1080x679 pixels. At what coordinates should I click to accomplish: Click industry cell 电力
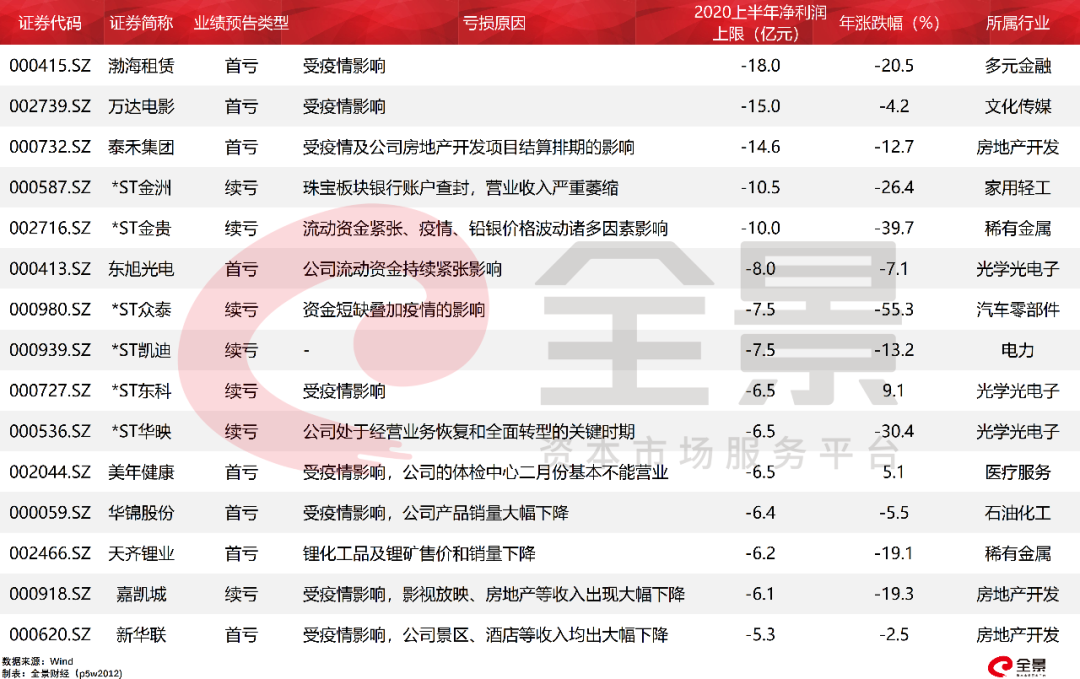(1017, 351)
